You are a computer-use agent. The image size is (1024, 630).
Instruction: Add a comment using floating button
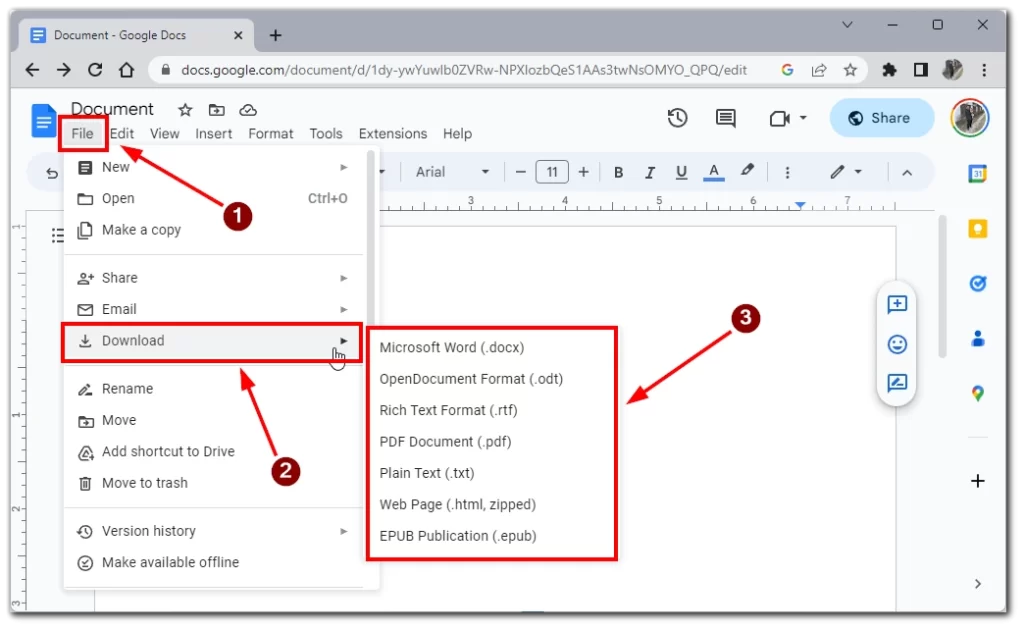tap(897, 304)
